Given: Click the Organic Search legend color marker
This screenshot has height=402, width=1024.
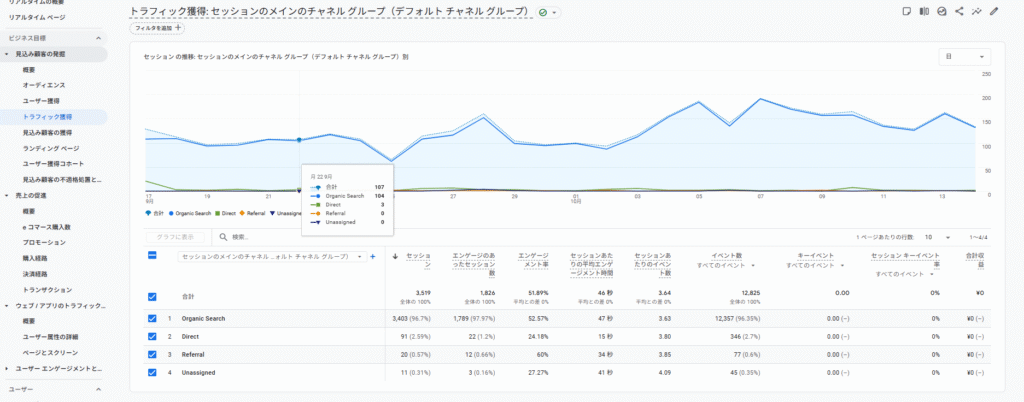Looking at the screenshot, I should (x=173, y=212).
